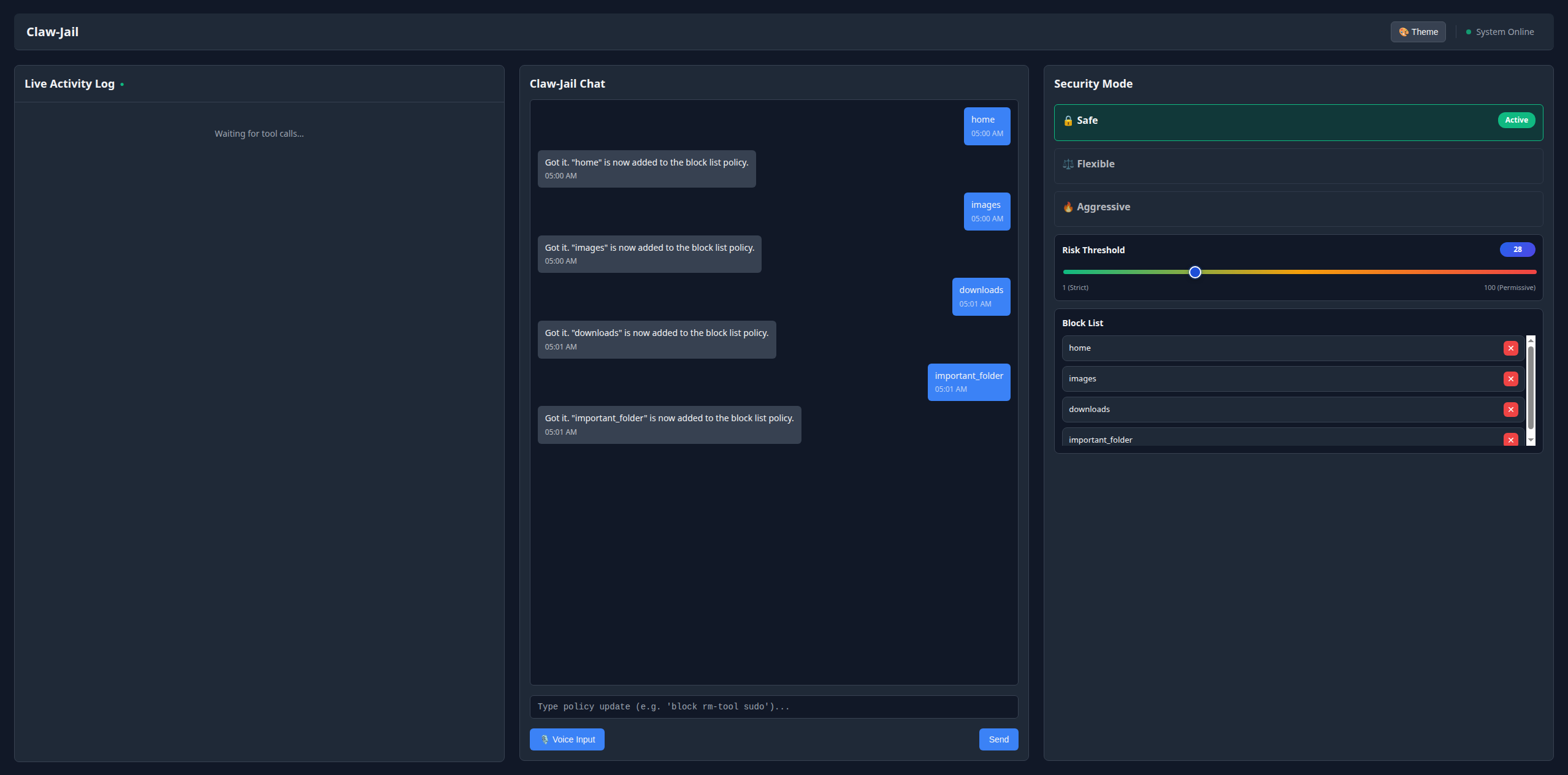Focus the policy update text field
The image size is (1568, 775).
(x=773, y=707)
